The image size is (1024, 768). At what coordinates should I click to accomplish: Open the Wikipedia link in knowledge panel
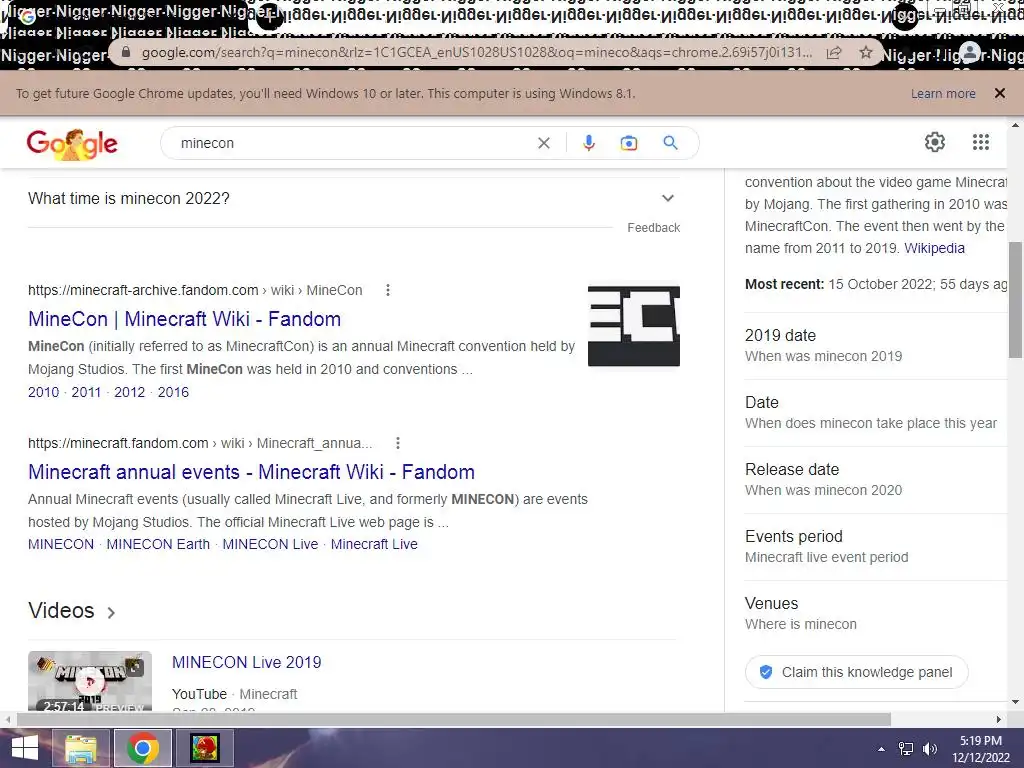pyautogui.click(x=934, y=248)
